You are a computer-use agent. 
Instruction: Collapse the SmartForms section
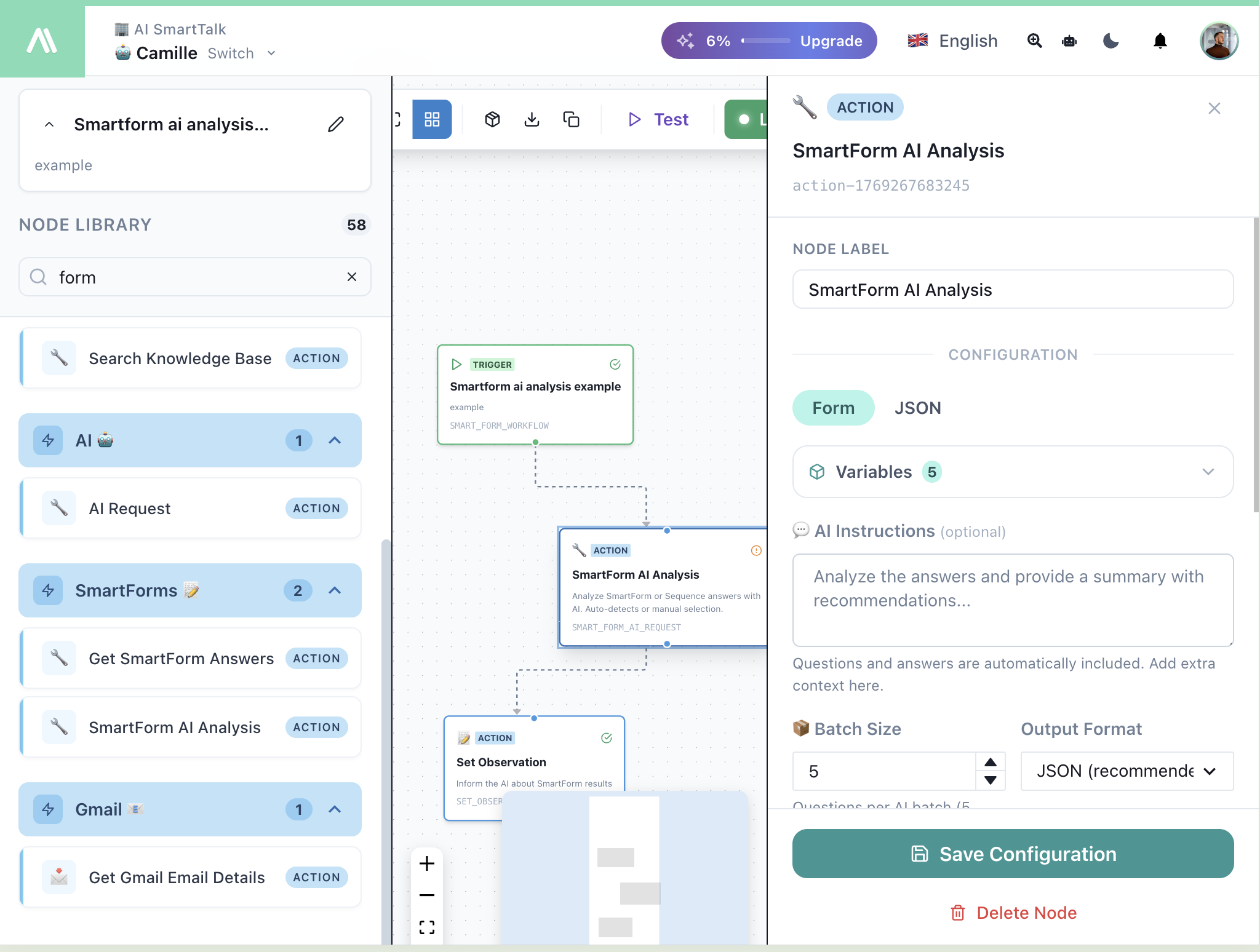[335, 590]
